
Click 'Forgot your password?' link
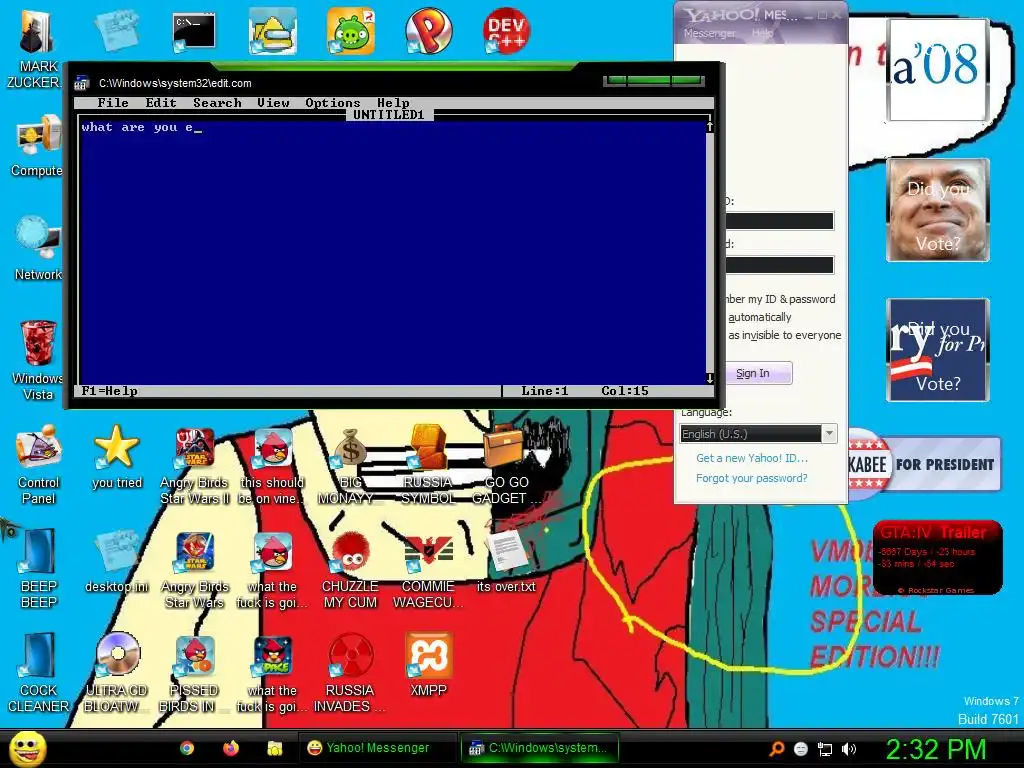pos(752,478)
